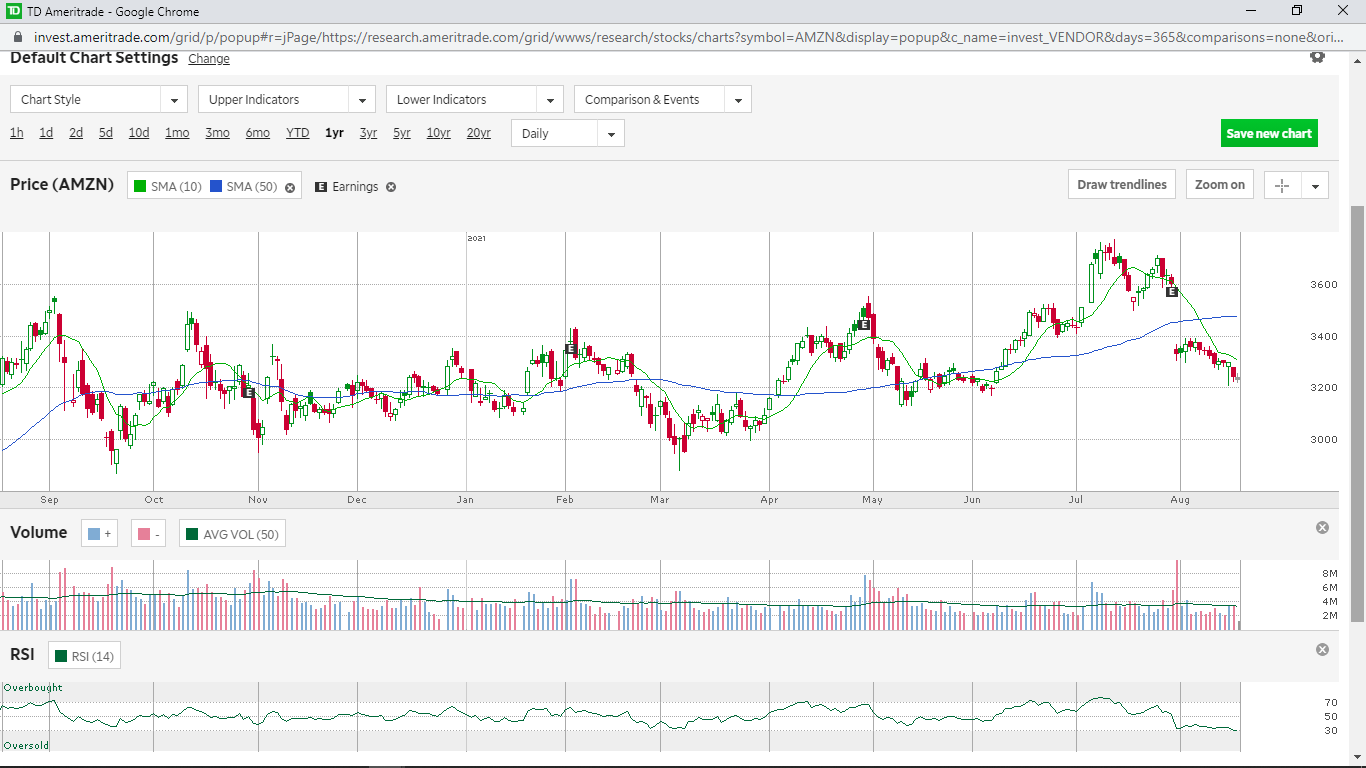Select the crosshair cursor icon

coord(1283,185)
